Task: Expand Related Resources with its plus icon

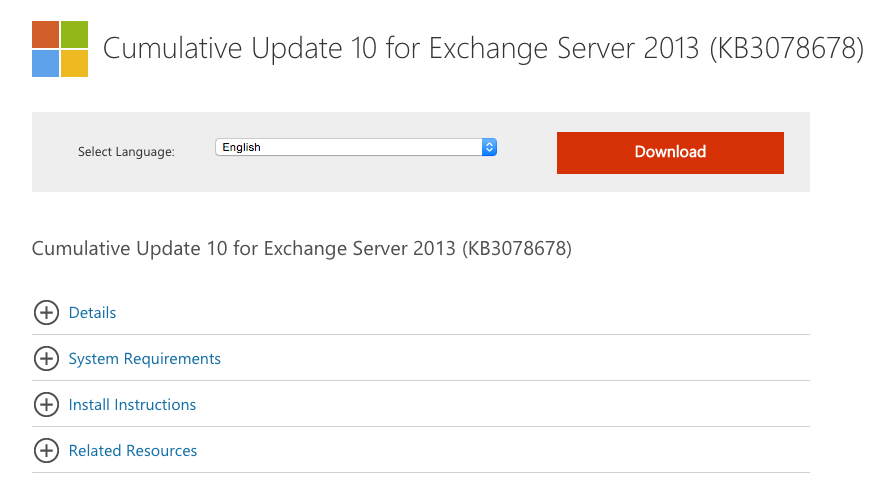Action: (x=47, y=451)
